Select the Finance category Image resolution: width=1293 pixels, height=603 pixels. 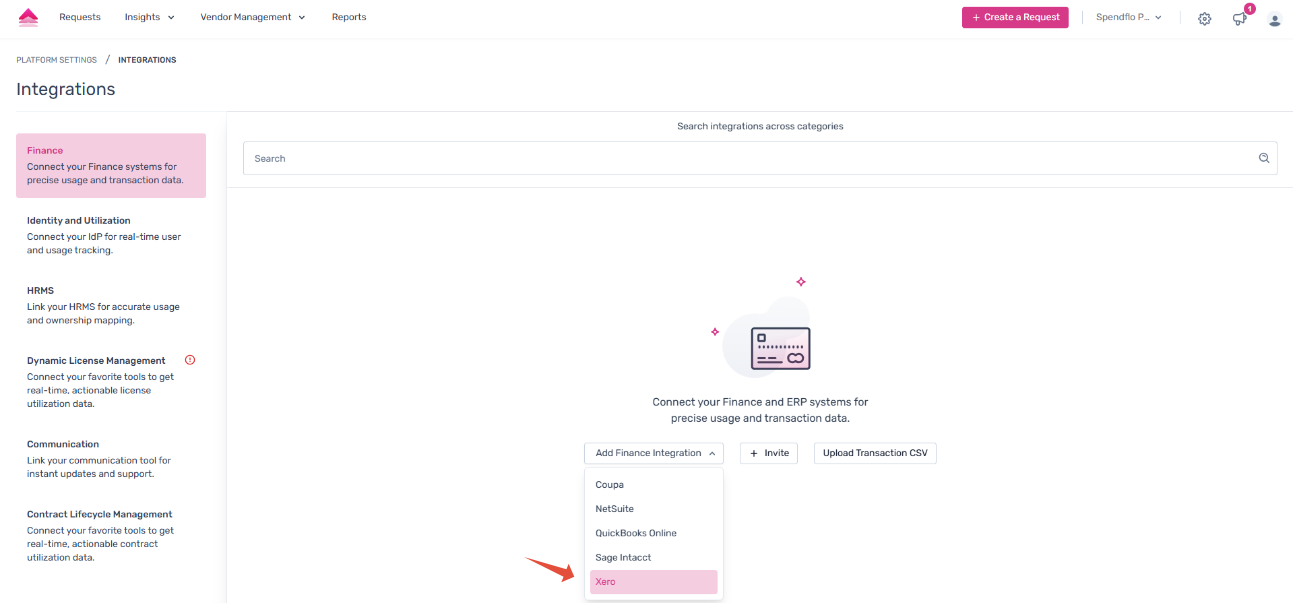pyautogui.click(x=111, y=166)
